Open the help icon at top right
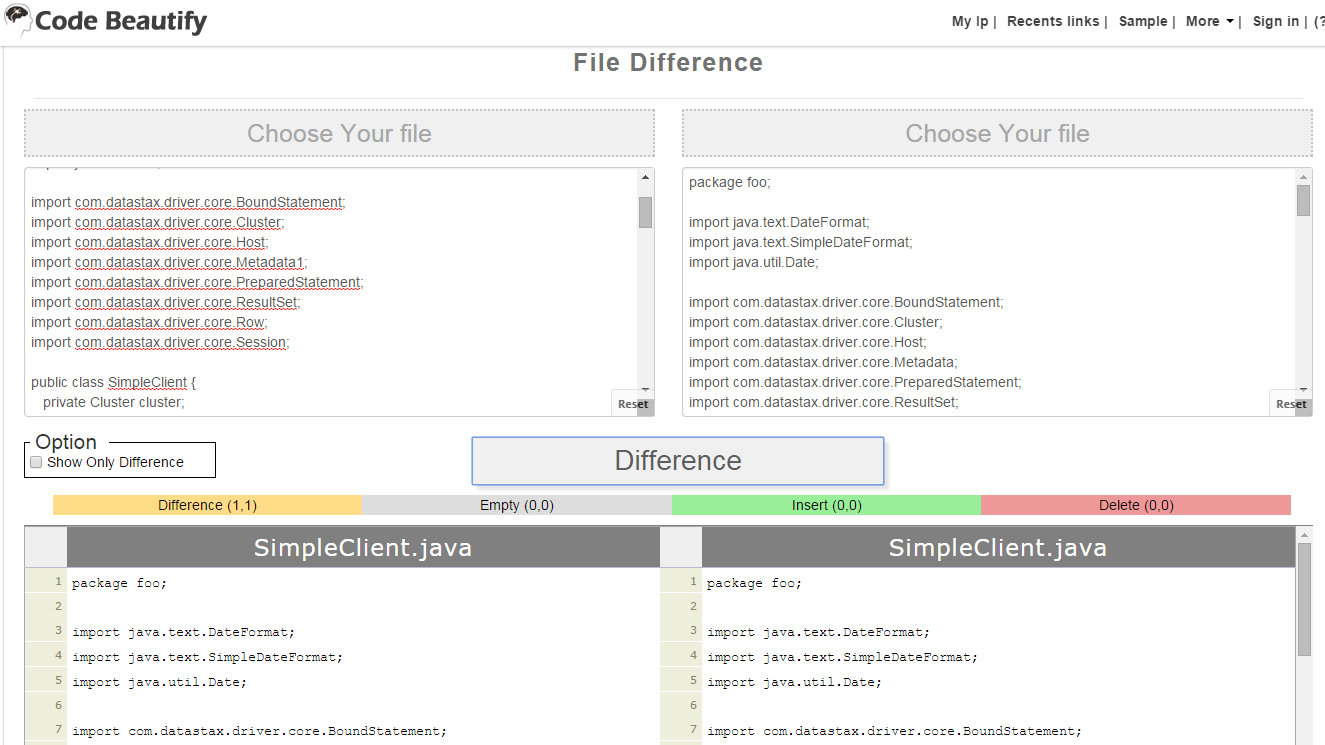This screenshot has height=745, width=1325. click(x=1320, y=21)
